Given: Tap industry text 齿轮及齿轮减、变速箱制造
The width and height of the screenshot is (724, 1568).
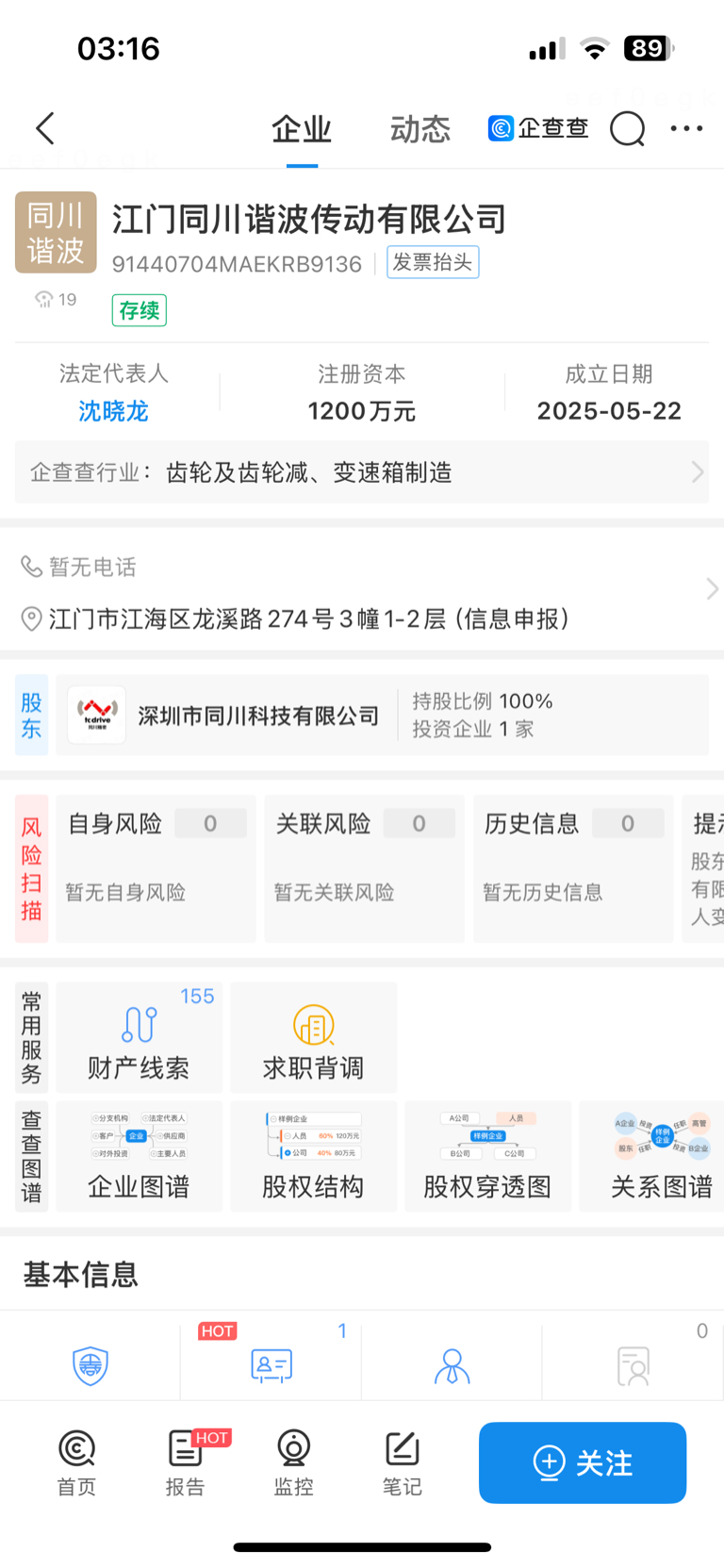Looking at the screenshot, I should 309,471.
